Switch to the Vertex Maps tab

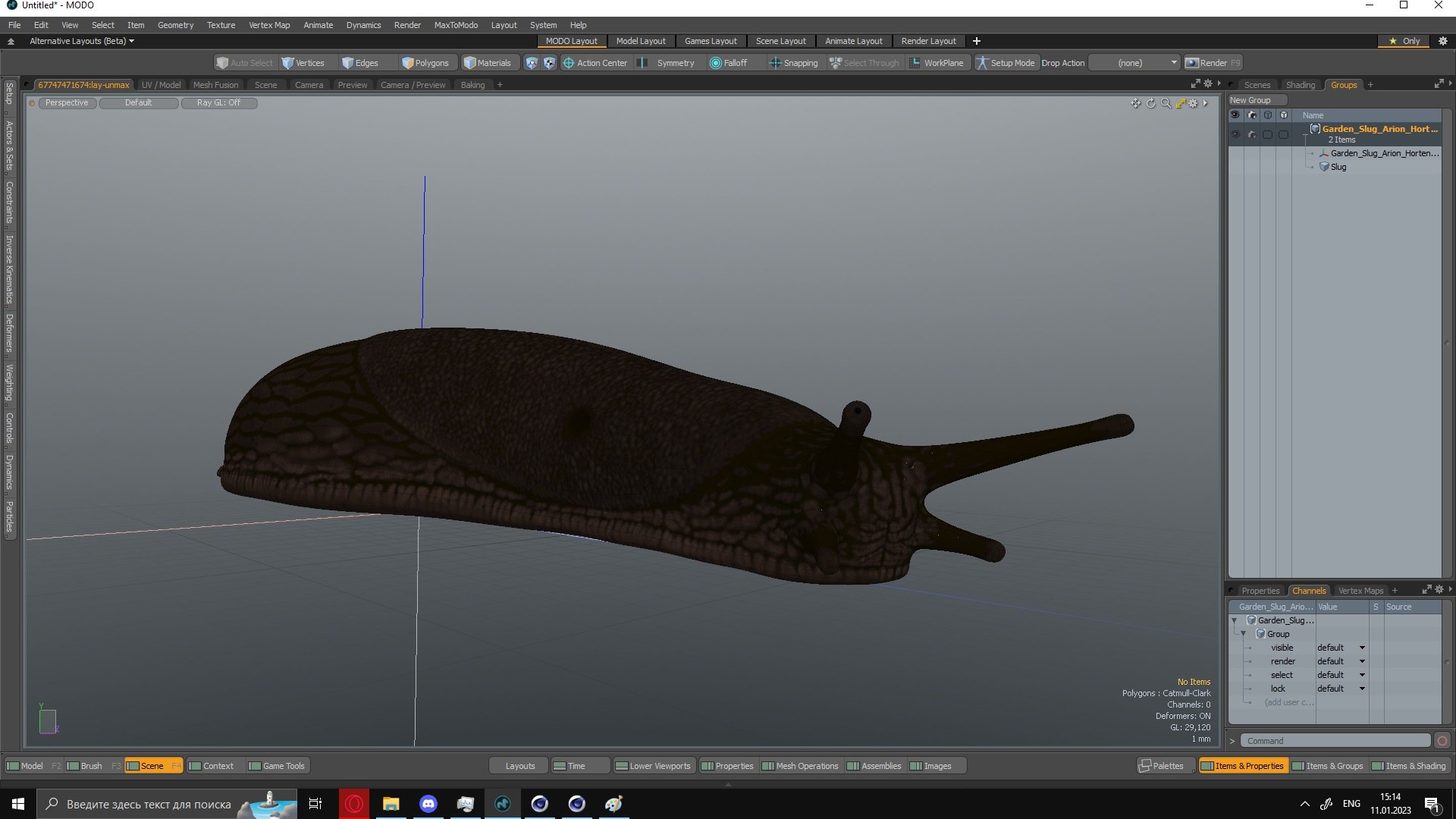click(1360, 591)
